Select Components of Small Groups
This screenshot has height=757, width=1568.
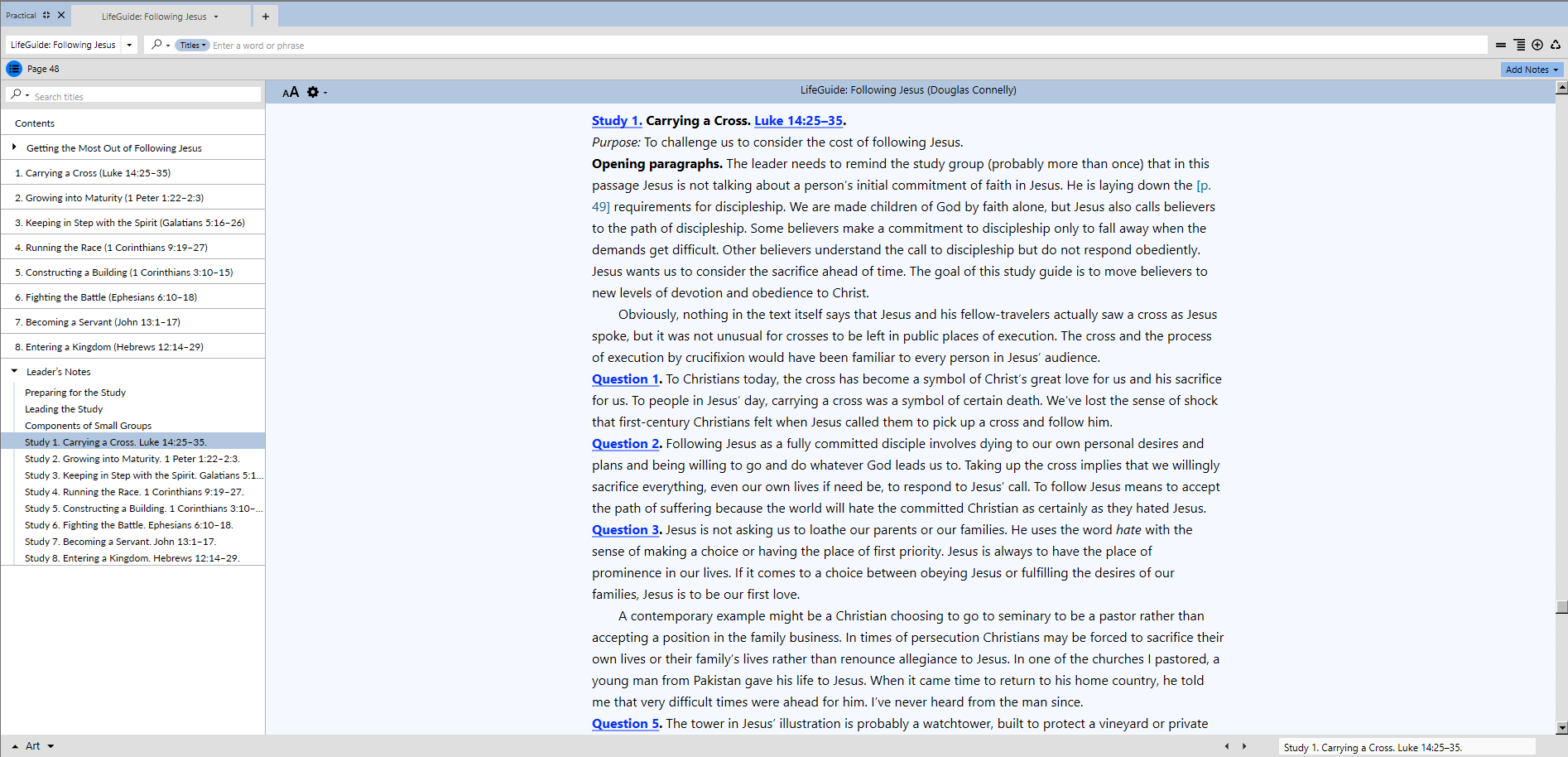(89, 426)
